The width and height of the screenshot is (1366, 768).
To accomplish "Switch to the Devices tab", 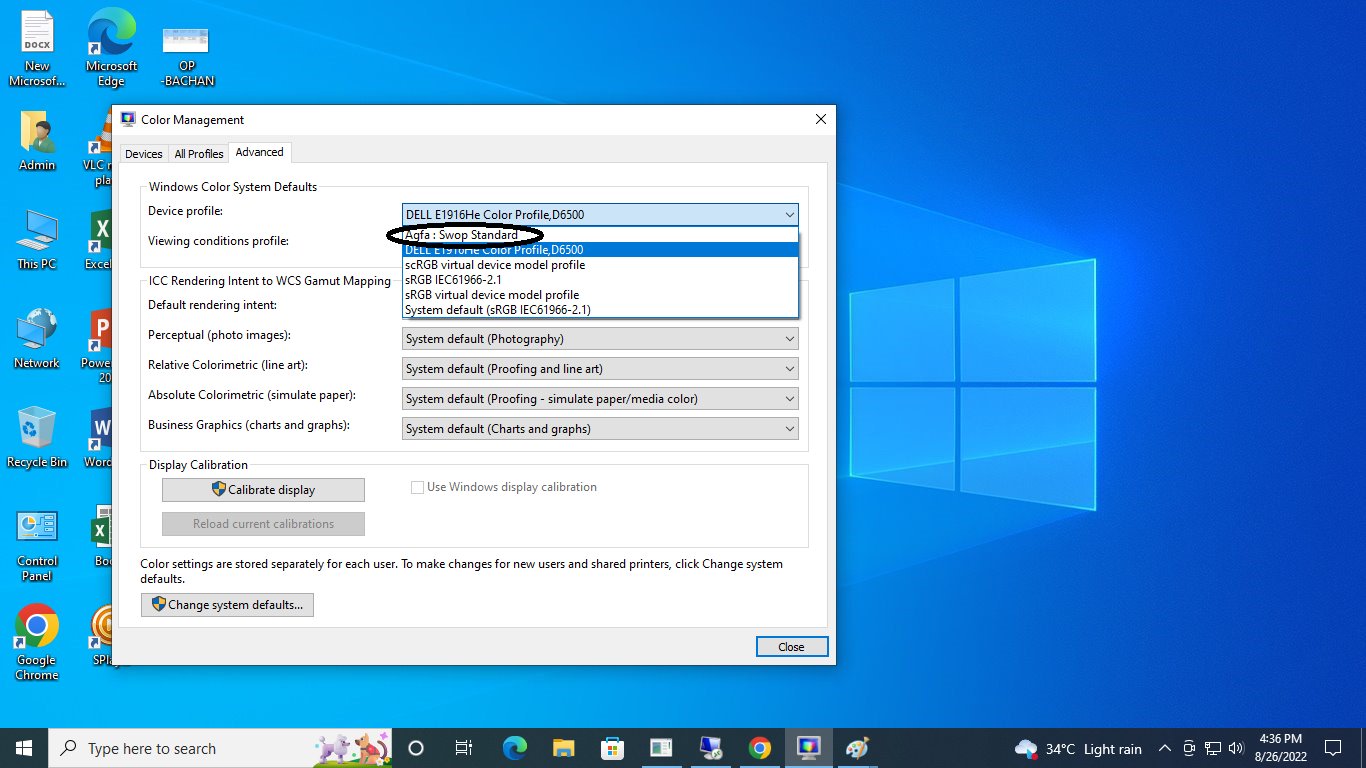I will 144,154.
